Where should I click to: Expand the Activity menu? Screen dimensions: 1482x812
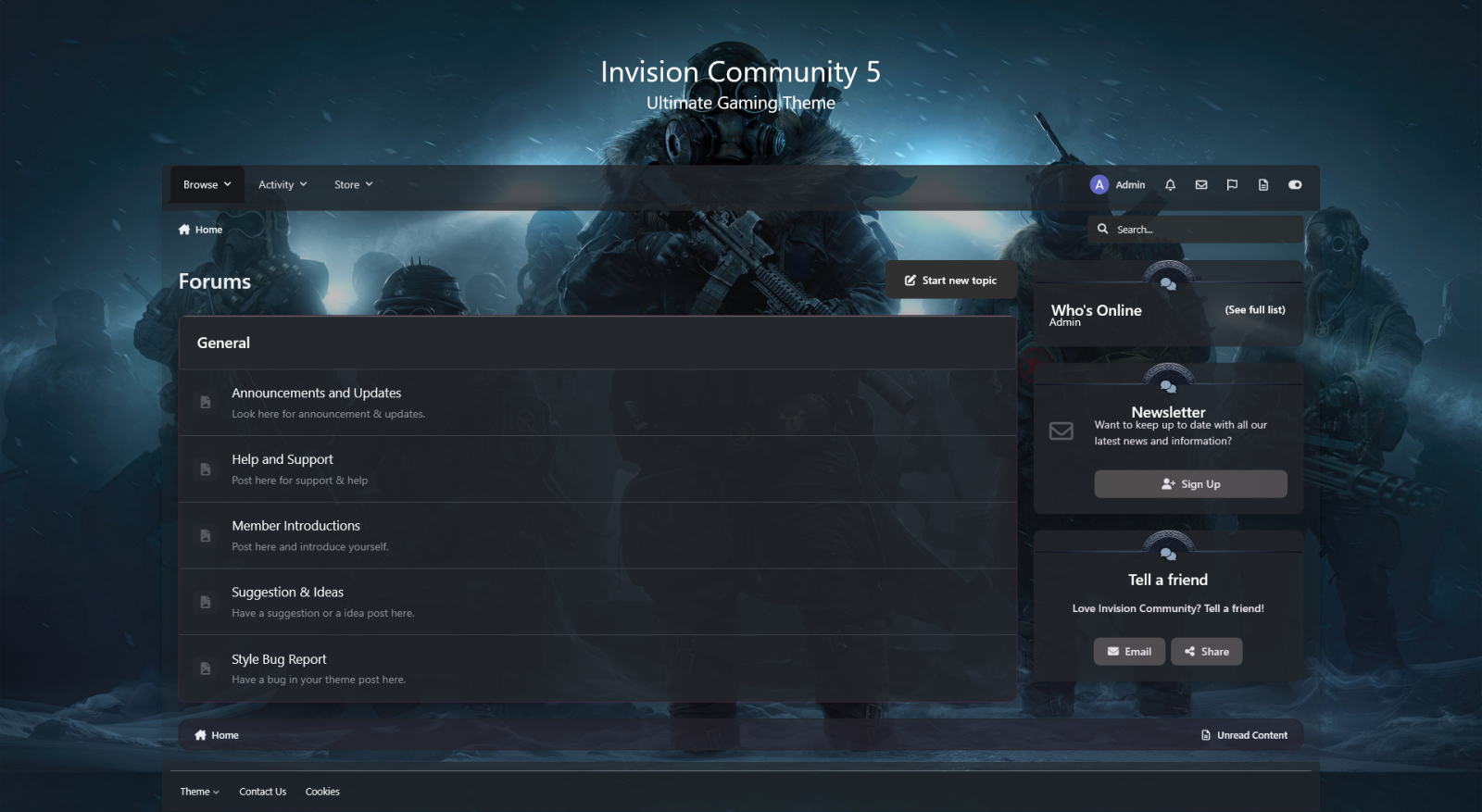coord(283,185)
